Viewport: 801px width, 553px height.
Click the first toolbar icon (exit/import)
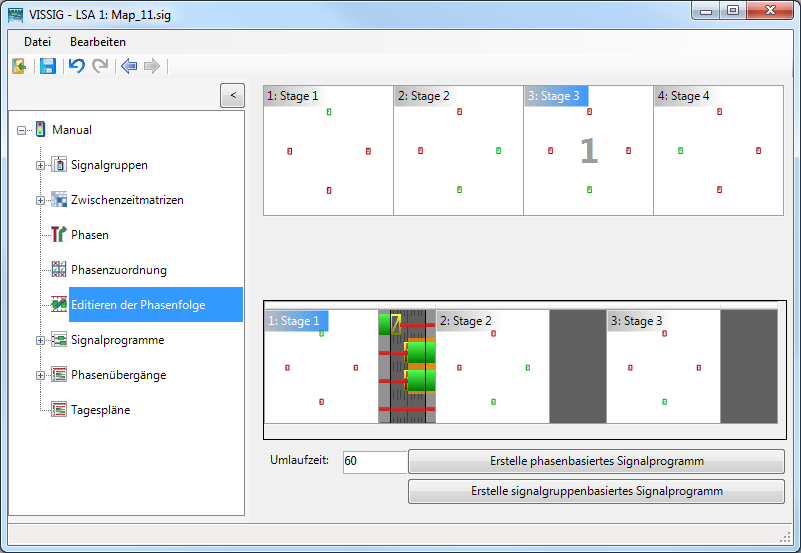click(19, 66)
